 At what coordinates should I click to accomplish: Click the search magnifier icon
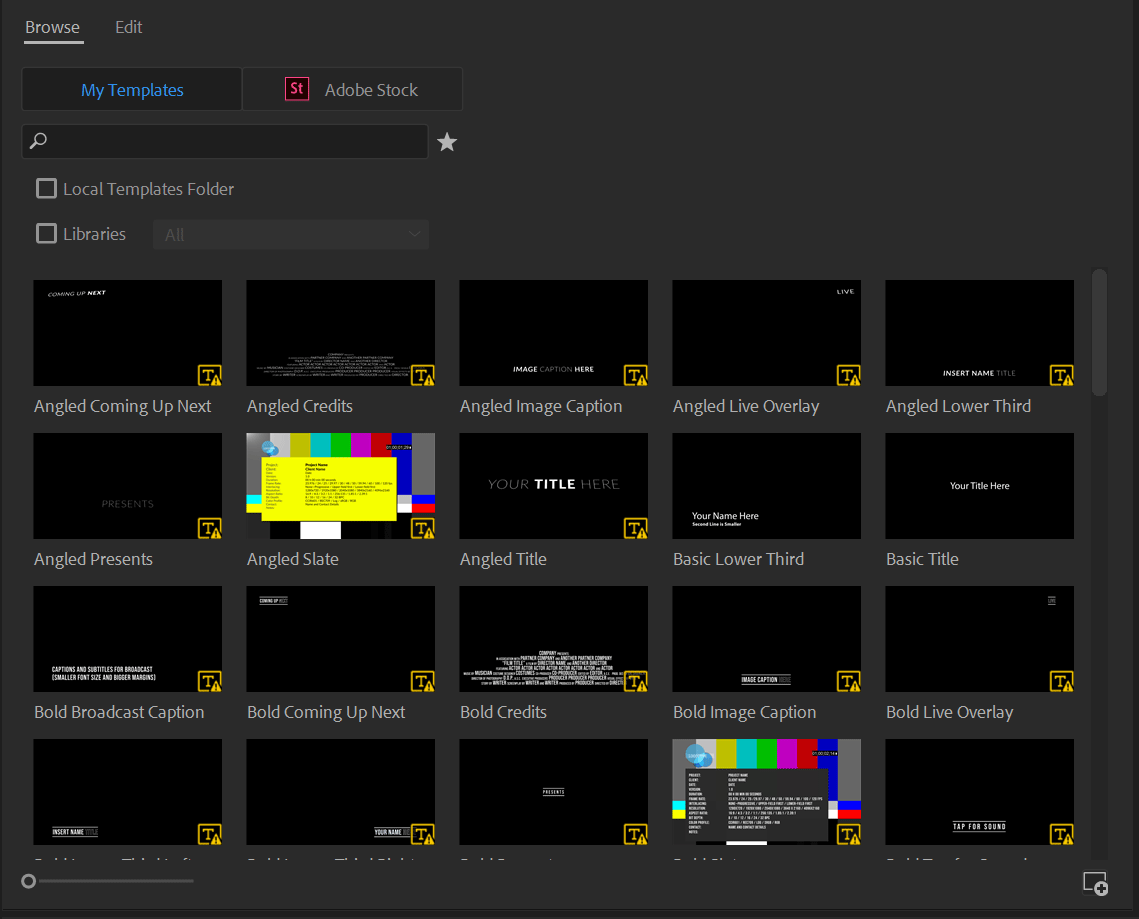click(x=38, y=141)
